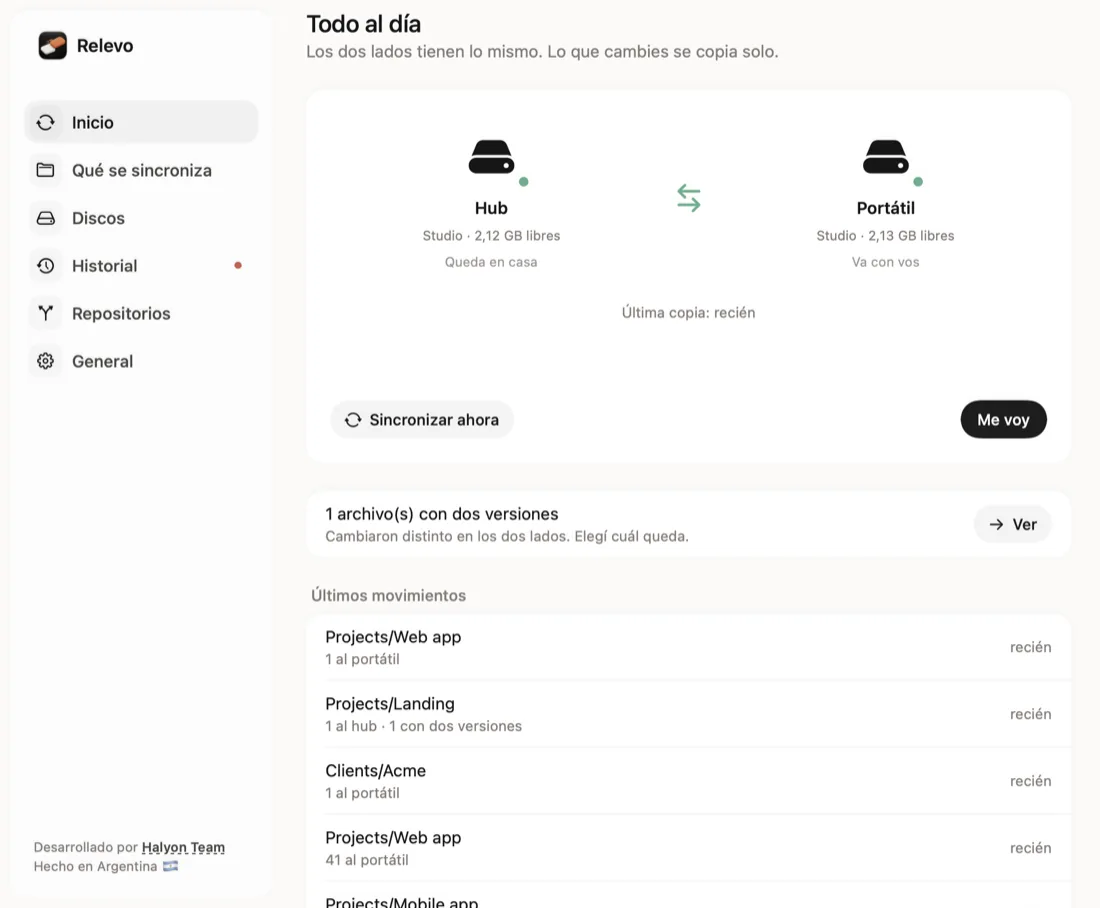Image resolution: width=1100 pixels, height=908 pixels.
Task: Go to Qué se sincroniza
Action: (142, 171)
